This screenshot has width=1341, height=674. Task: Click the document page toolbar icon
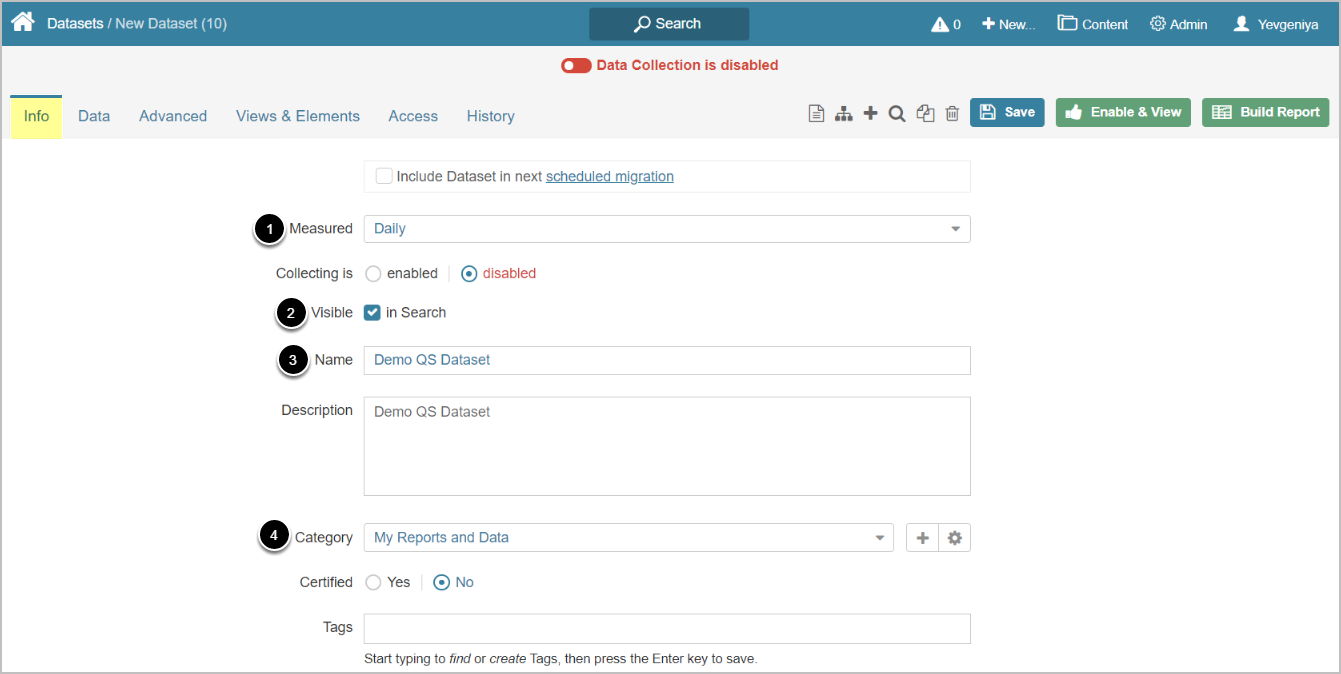coord(816,114)
